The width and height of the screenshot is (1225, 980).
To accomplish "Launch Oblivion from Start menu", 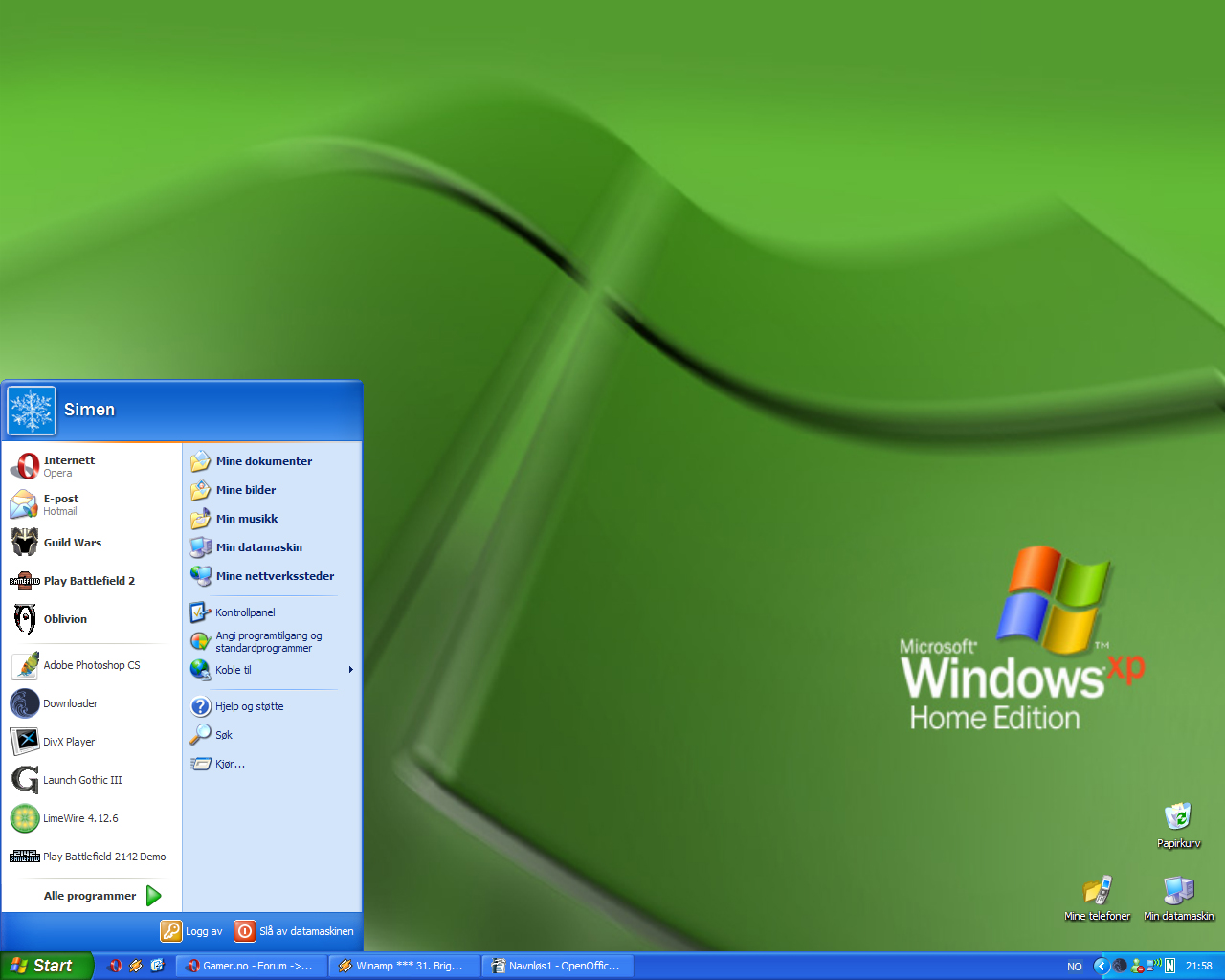I will point(92,619).
